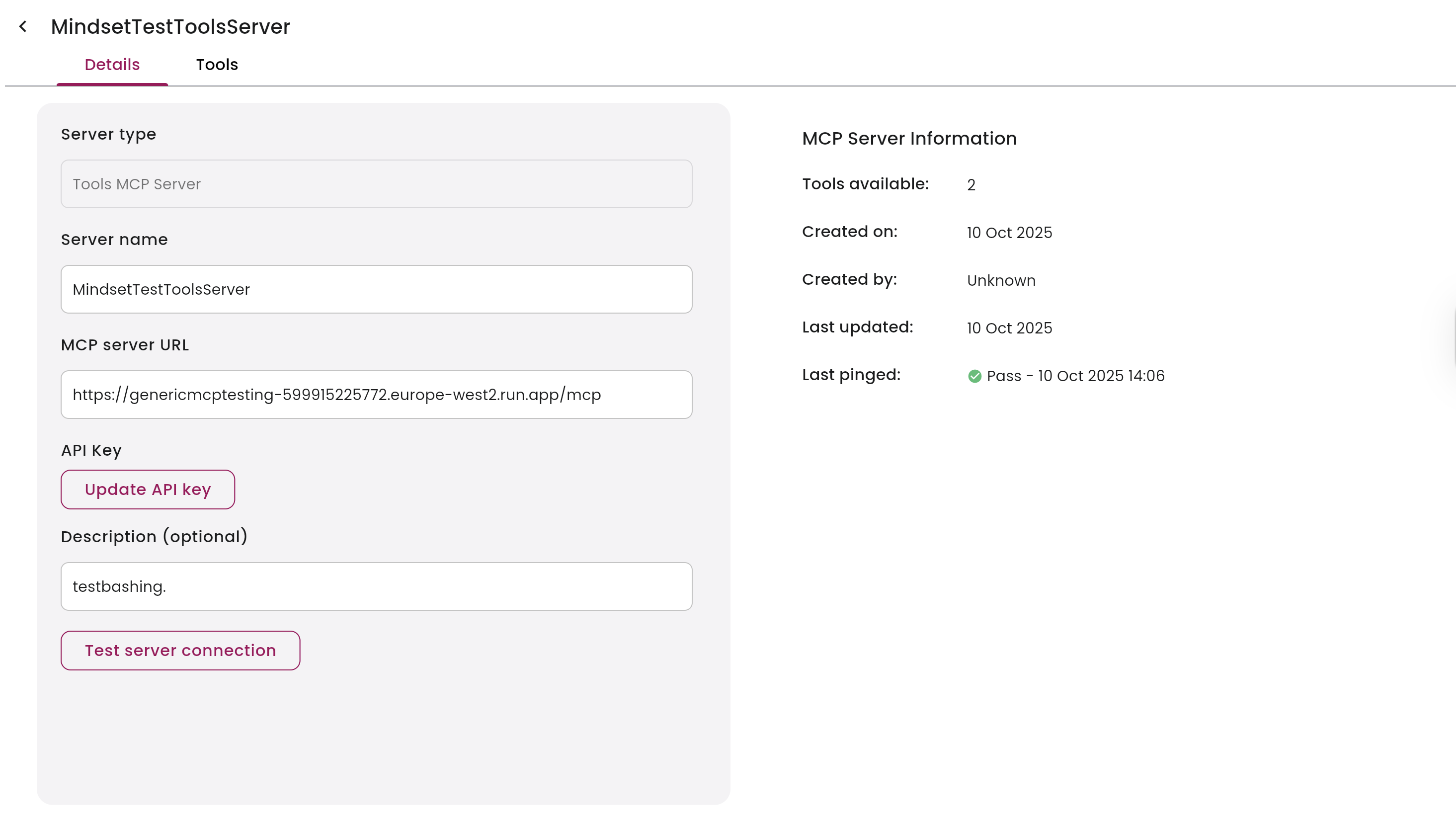Focus the Server name input field
Viewport: 1456px width, 823px height.
point(377,289)
